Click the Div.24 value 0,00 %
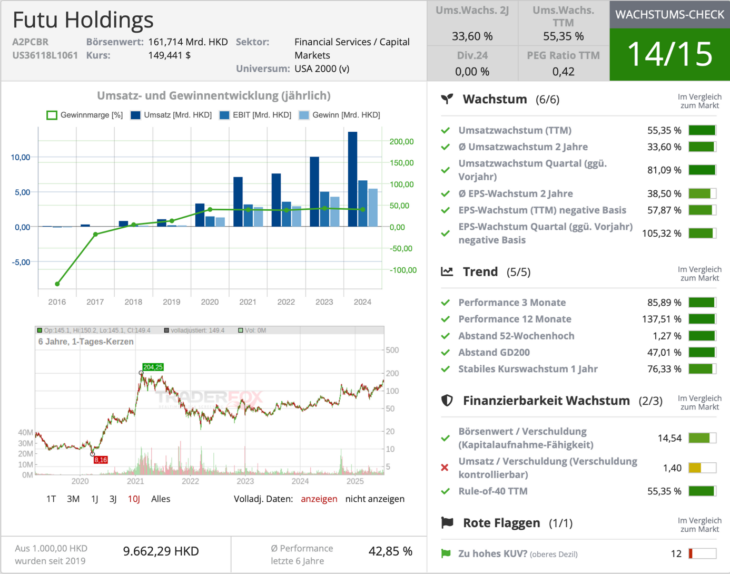 (472, 72)
